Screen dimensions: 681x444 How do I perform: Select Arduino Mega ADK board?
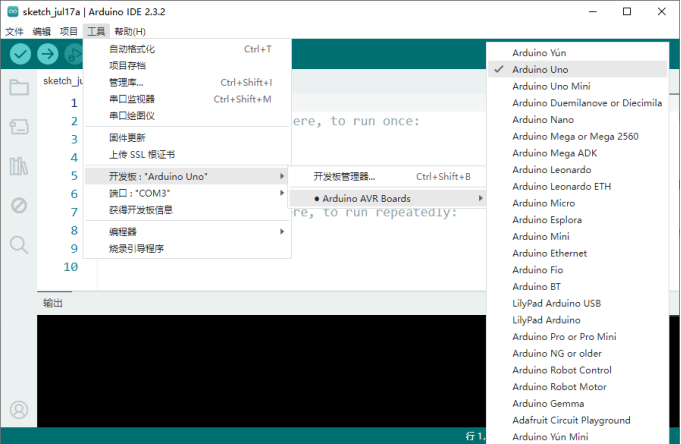(578, 153)
